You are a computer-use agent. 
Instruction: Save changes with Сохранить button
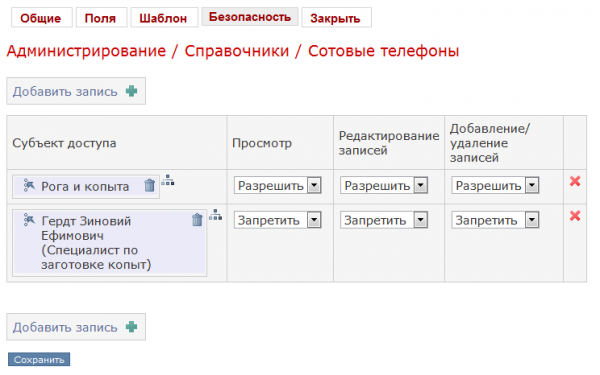(x=39, y=359)
